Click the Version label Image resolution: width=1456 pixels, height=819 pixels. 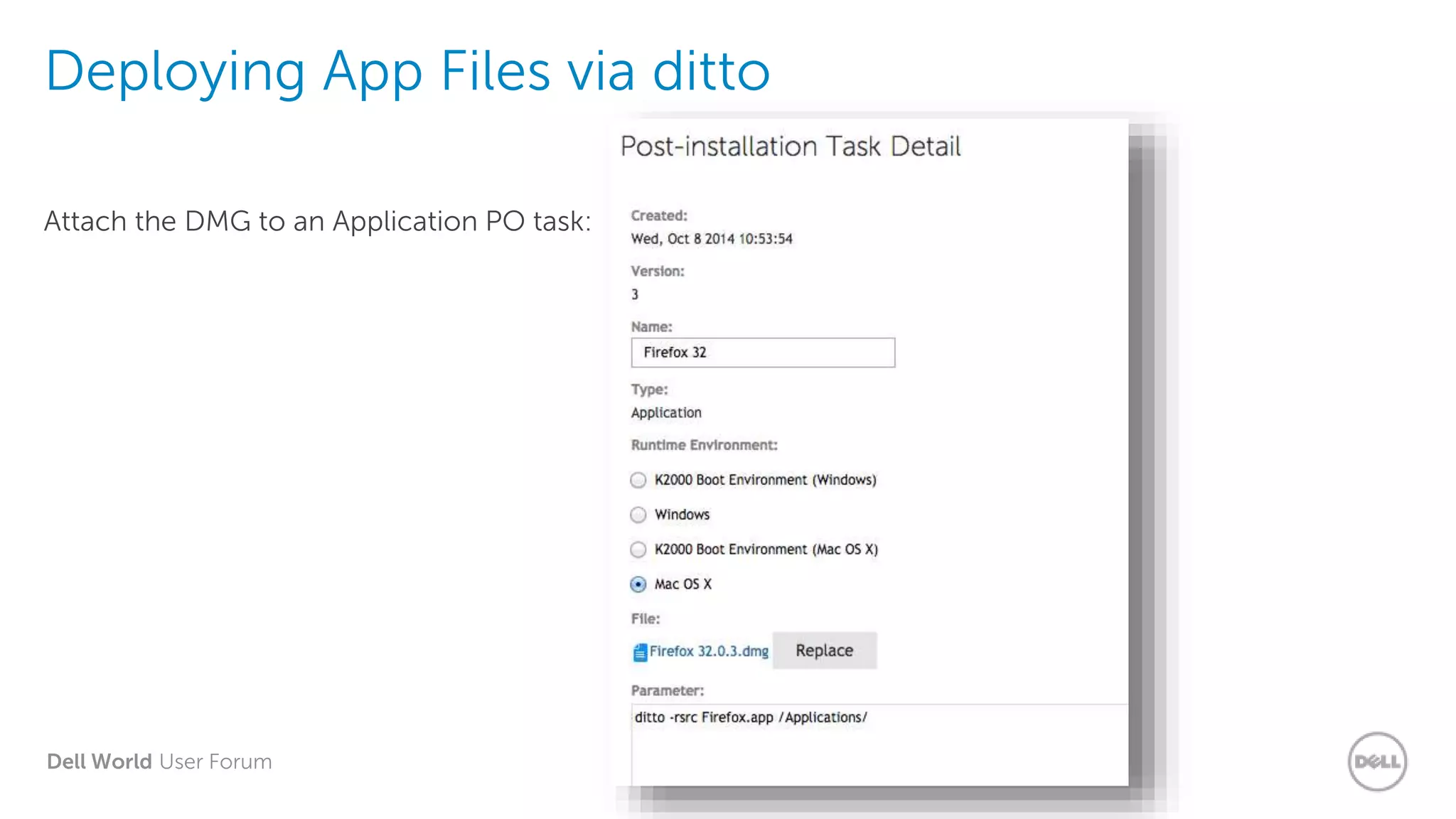[x=658, y=271]
